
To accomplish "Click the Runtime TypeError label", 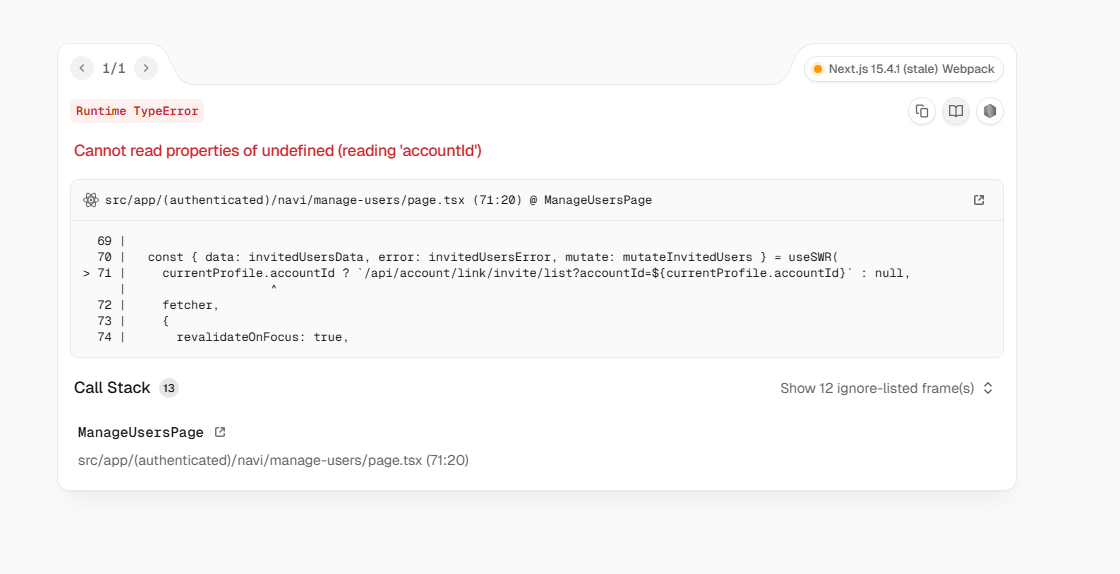I will (137, 111).
